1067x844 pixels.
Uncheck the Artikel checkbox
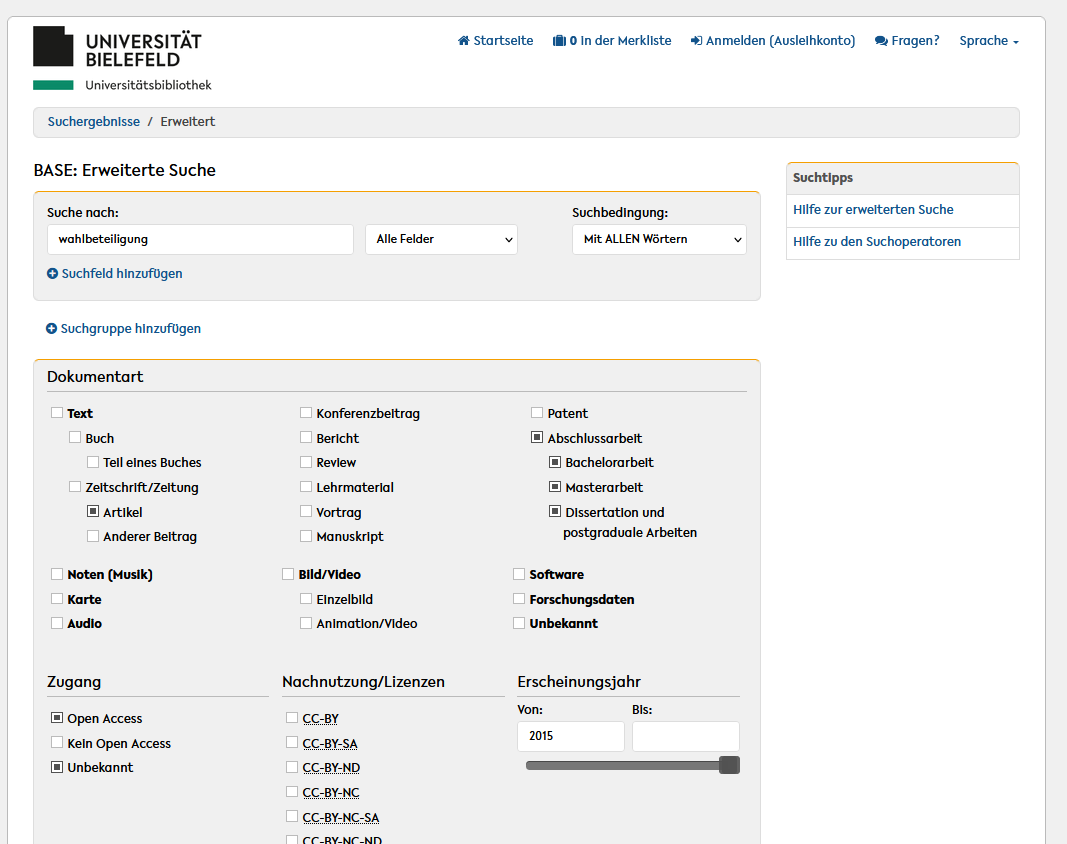coord(93,510)
